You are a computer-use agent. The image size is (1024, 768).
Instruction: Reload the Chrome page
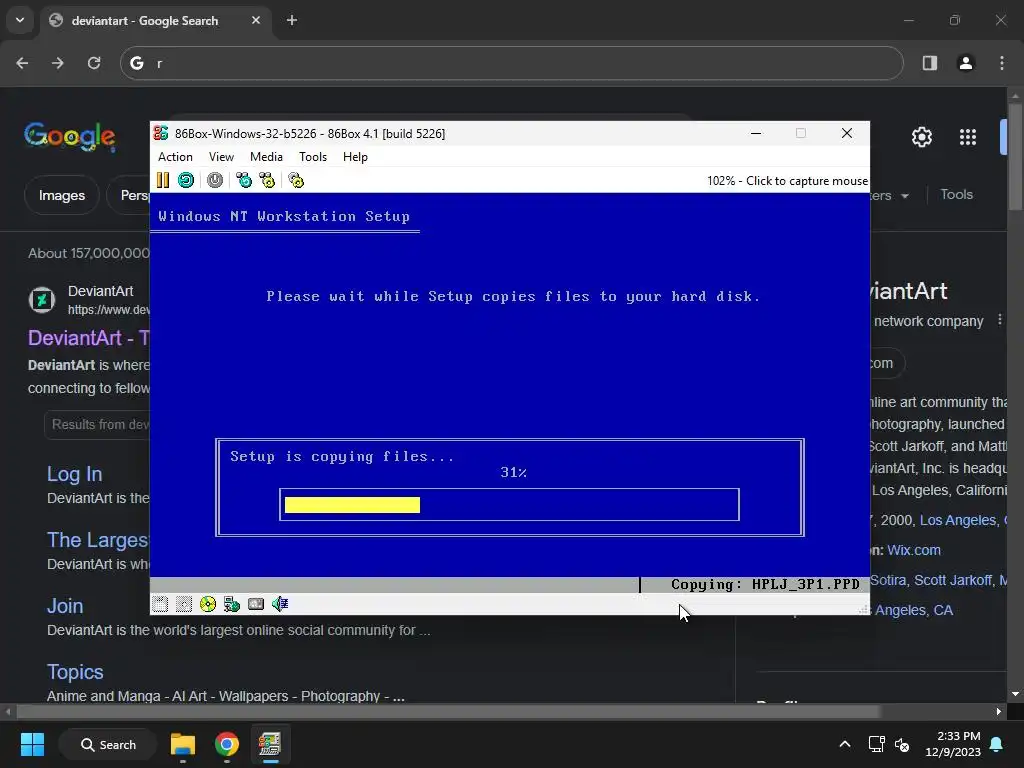point(94,63)
